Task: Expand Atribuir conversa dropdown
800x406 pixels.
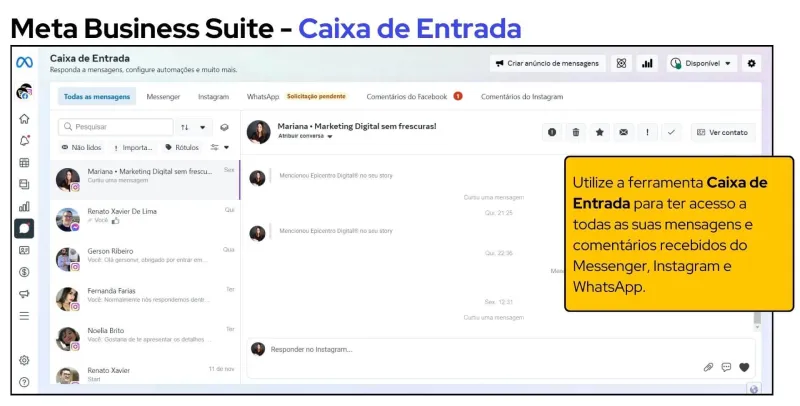Action: 305,136
